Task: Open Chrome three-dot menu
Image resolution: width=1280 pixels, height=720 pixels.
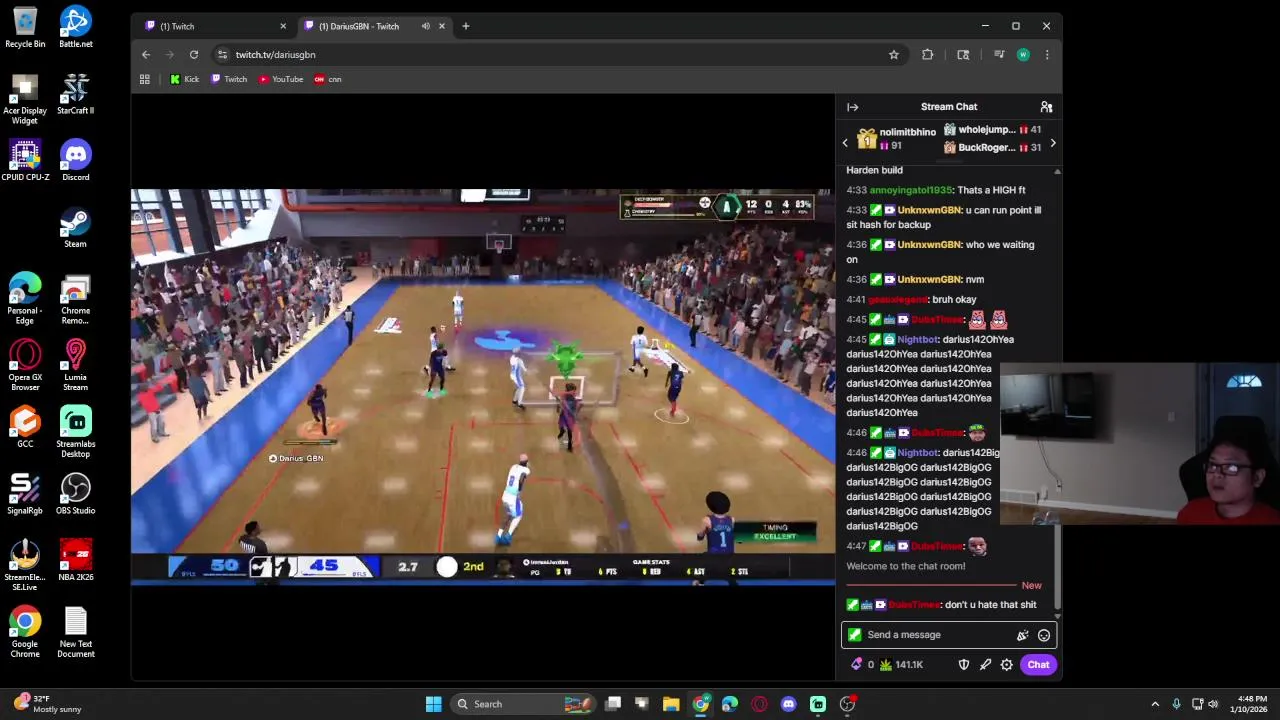Action: click(x=1047, y=55)
